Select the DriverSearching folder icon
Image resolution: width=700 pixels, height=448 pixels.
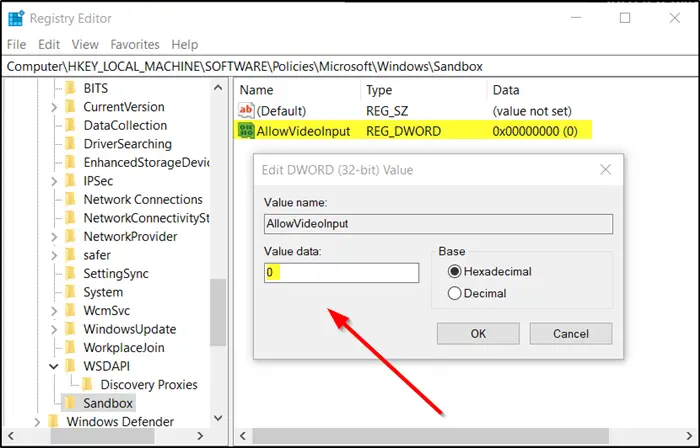(x=71, y=144)
